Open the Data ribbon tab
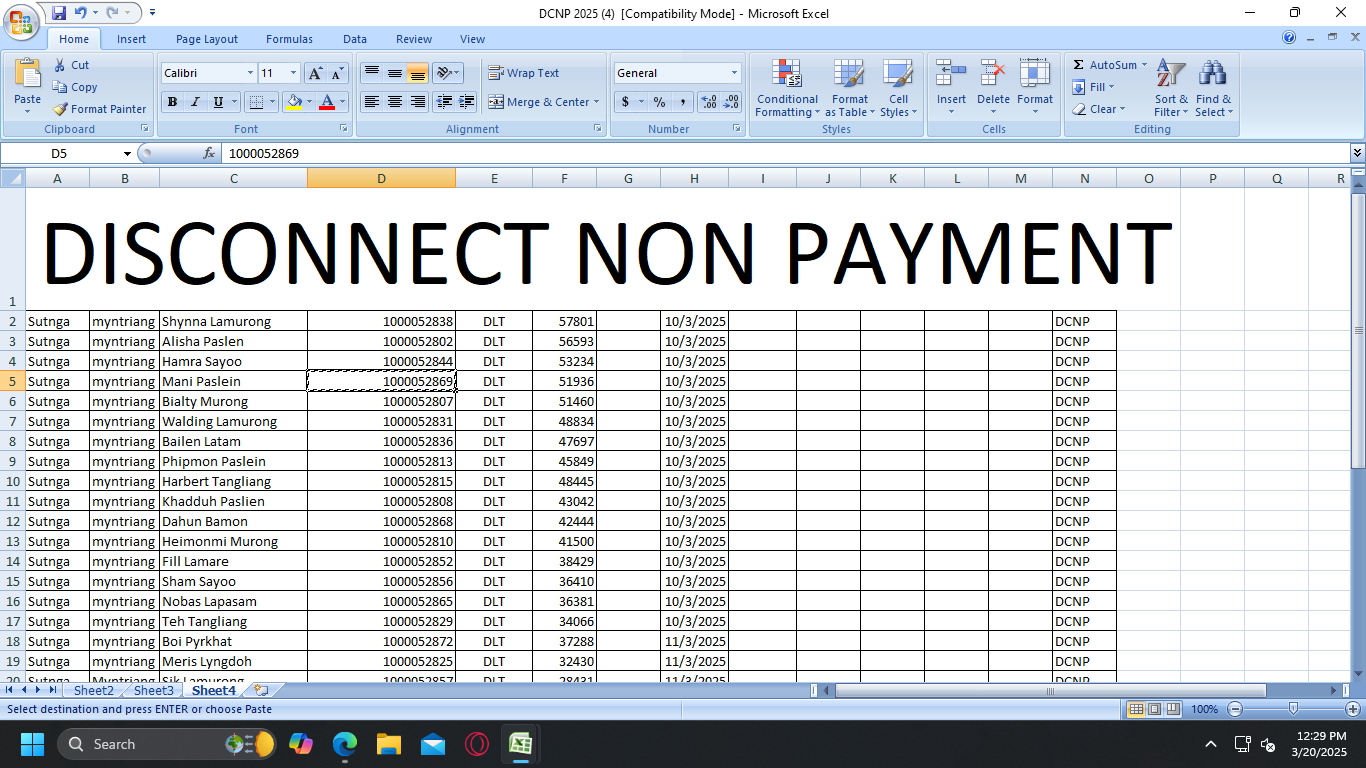The width and height of the screenshot is (1366, 768). click(x=355, y=39)
